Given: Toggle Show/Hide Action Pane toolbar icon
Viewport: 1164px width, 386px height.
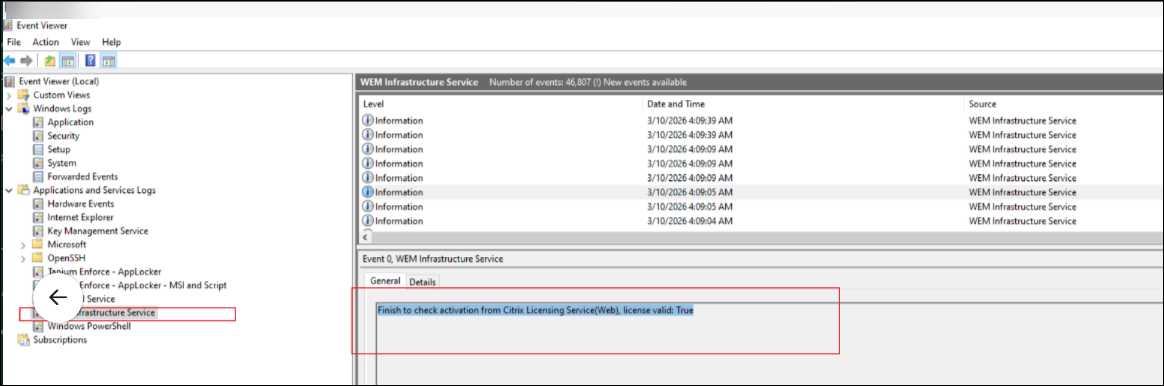Looking at the screenshot, I should (x=108, y=61).
